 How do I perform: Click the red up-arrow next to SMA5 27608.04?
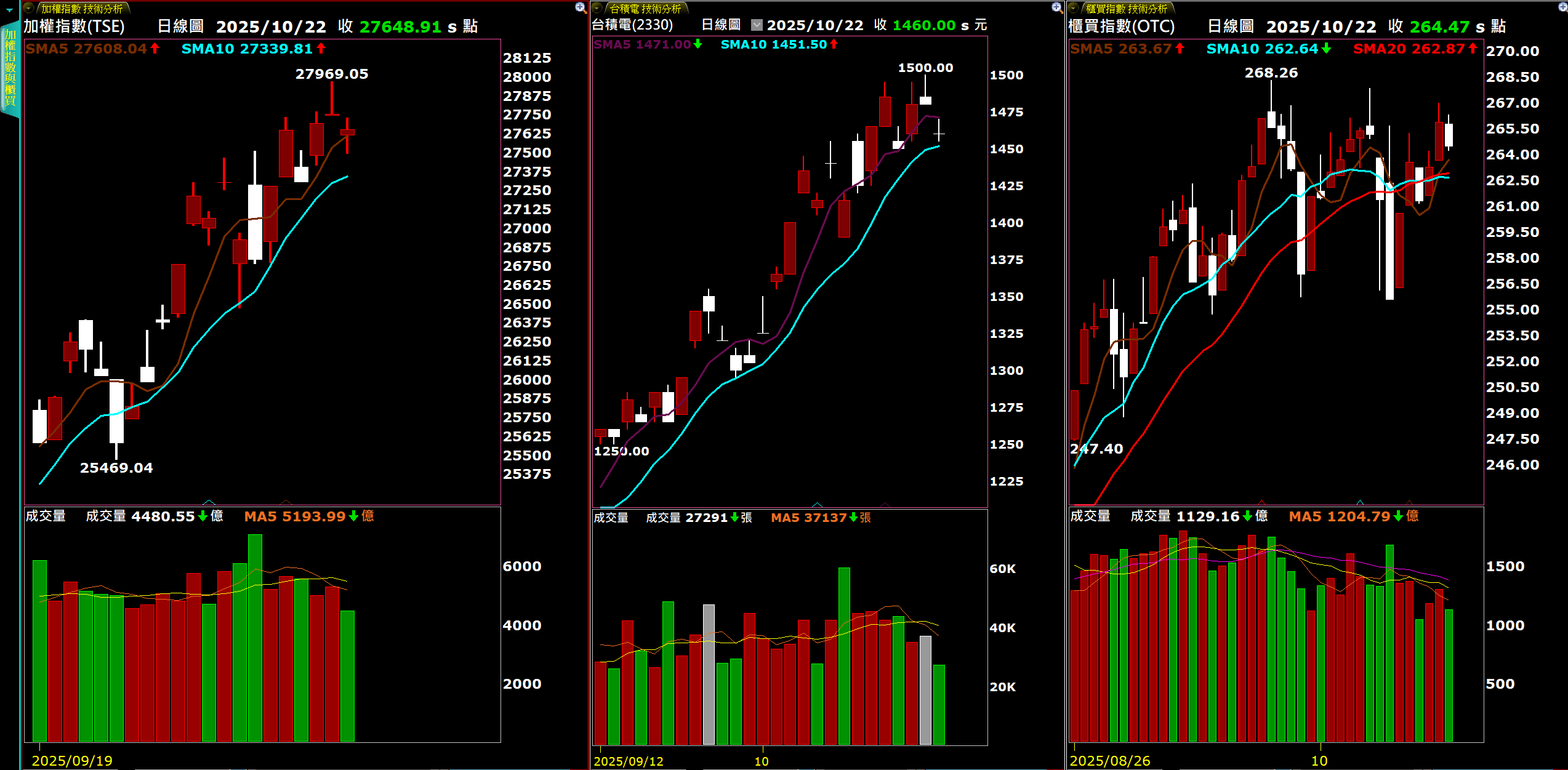[155, 49]
